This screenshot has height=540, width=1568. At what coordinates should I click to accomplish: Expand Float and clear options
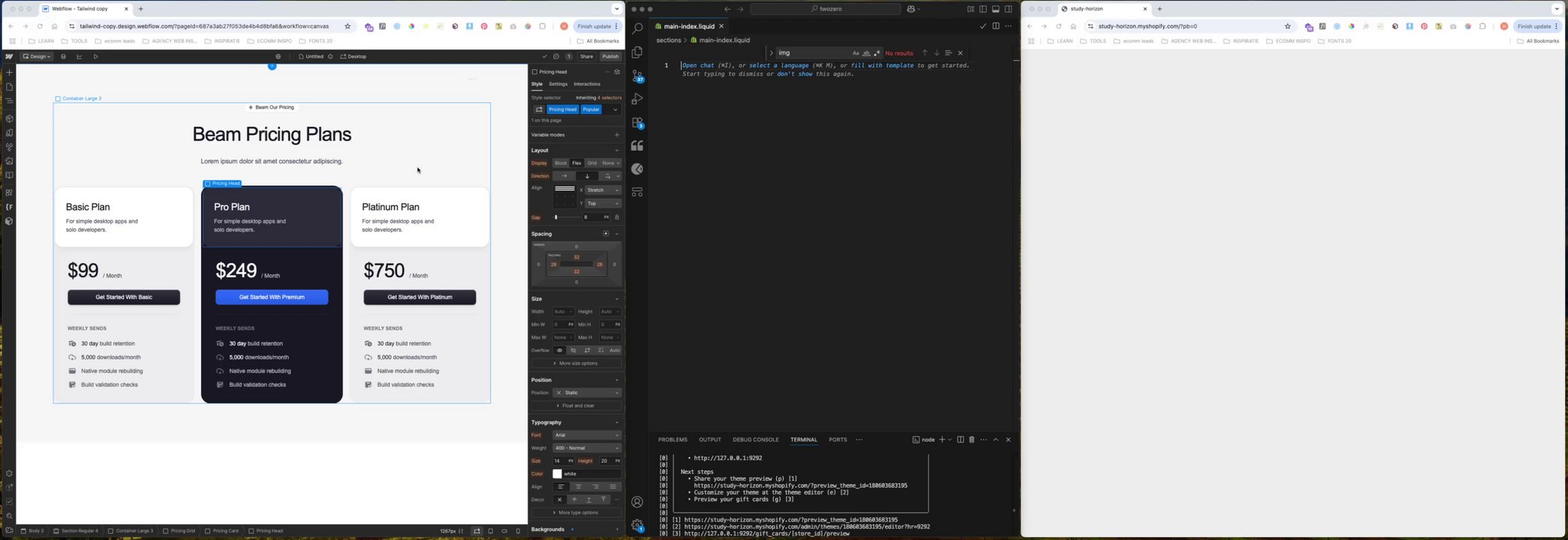pos(576,406)
